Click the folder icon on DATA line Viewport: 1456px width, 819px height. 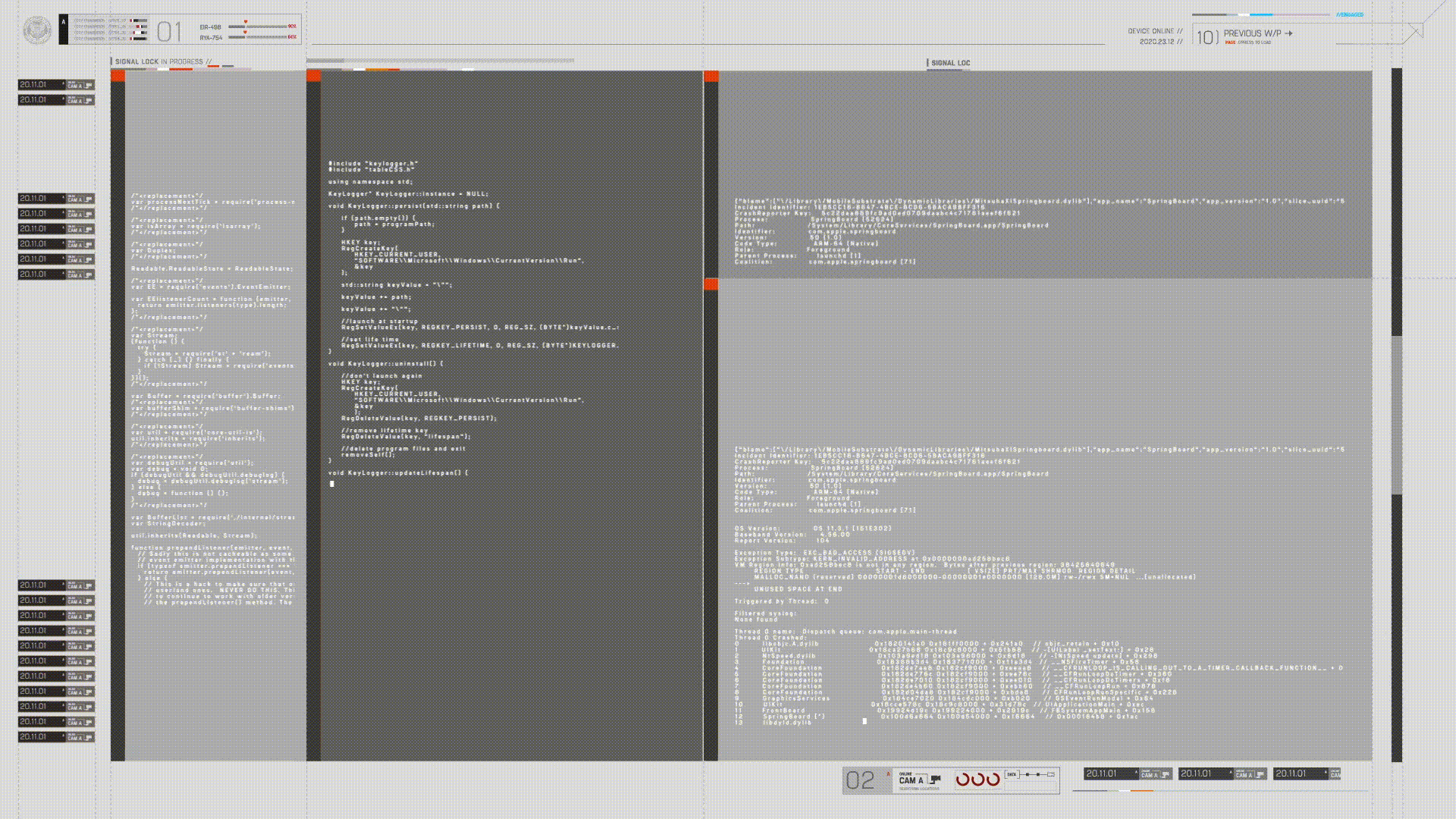pos(1050,774)
